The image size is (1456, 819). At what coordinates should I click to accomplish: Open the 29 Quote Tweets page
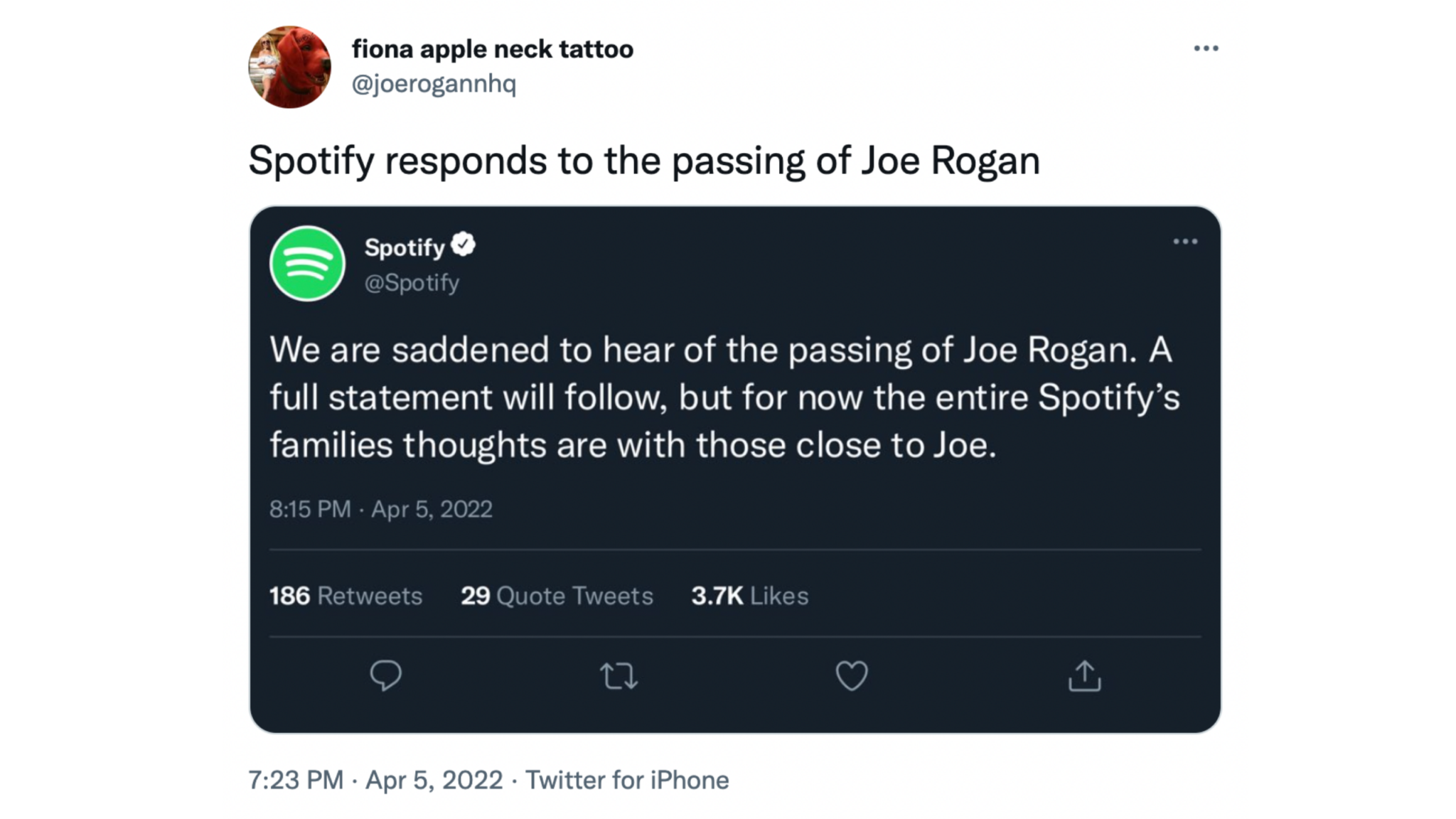(556, 596)
